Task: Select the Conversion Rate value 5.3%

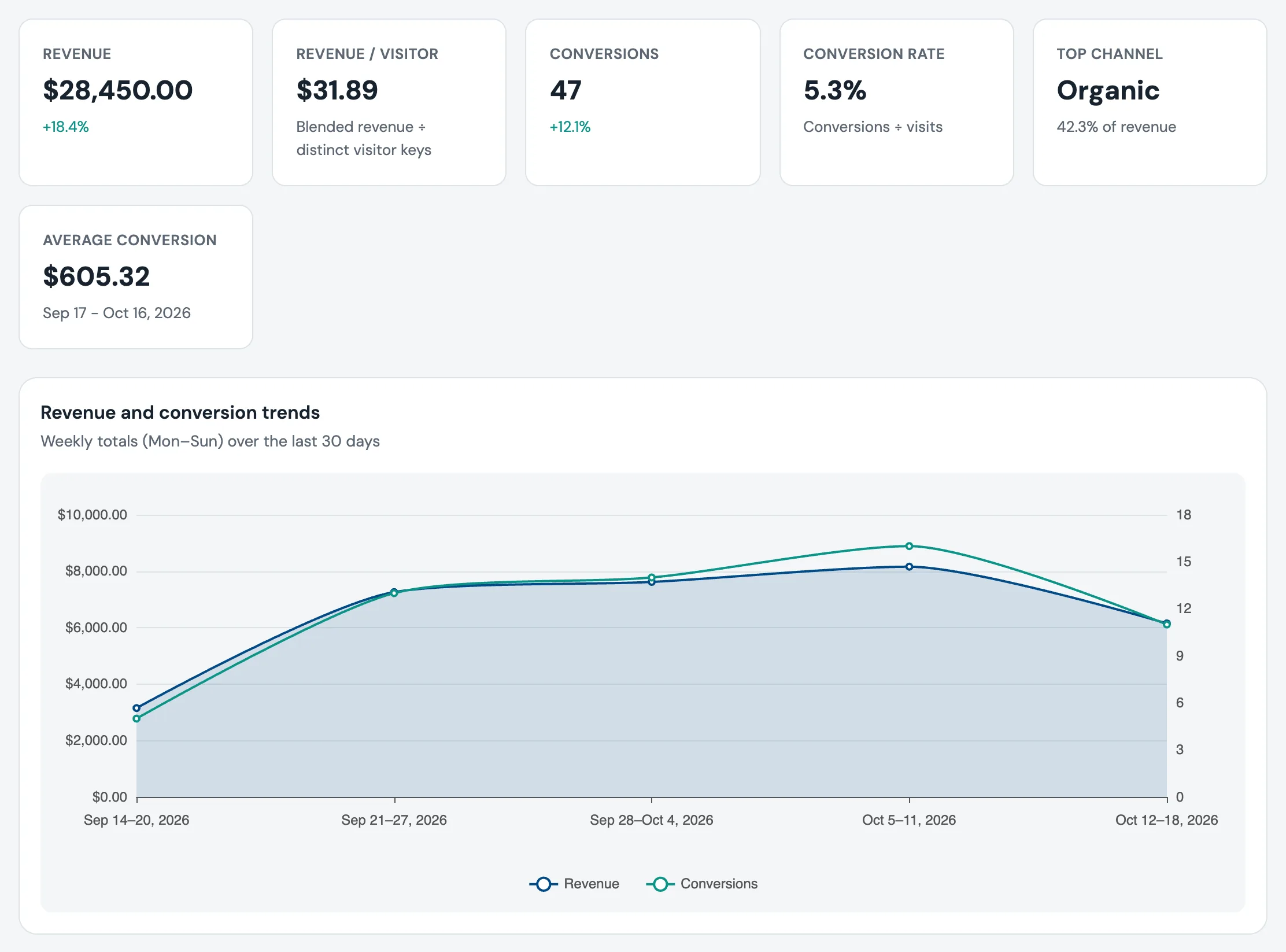Action: pyautogui.click(x=835, y=90)
